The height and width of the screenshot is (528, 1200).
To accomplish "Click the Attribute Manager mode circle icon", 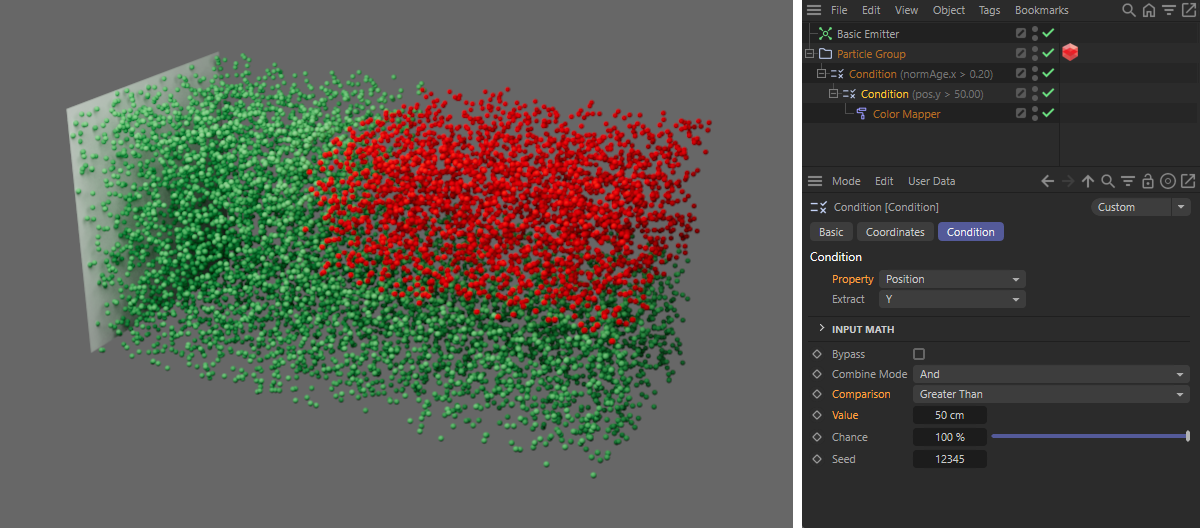I will pyautogui.click(x=1168, y=181).
